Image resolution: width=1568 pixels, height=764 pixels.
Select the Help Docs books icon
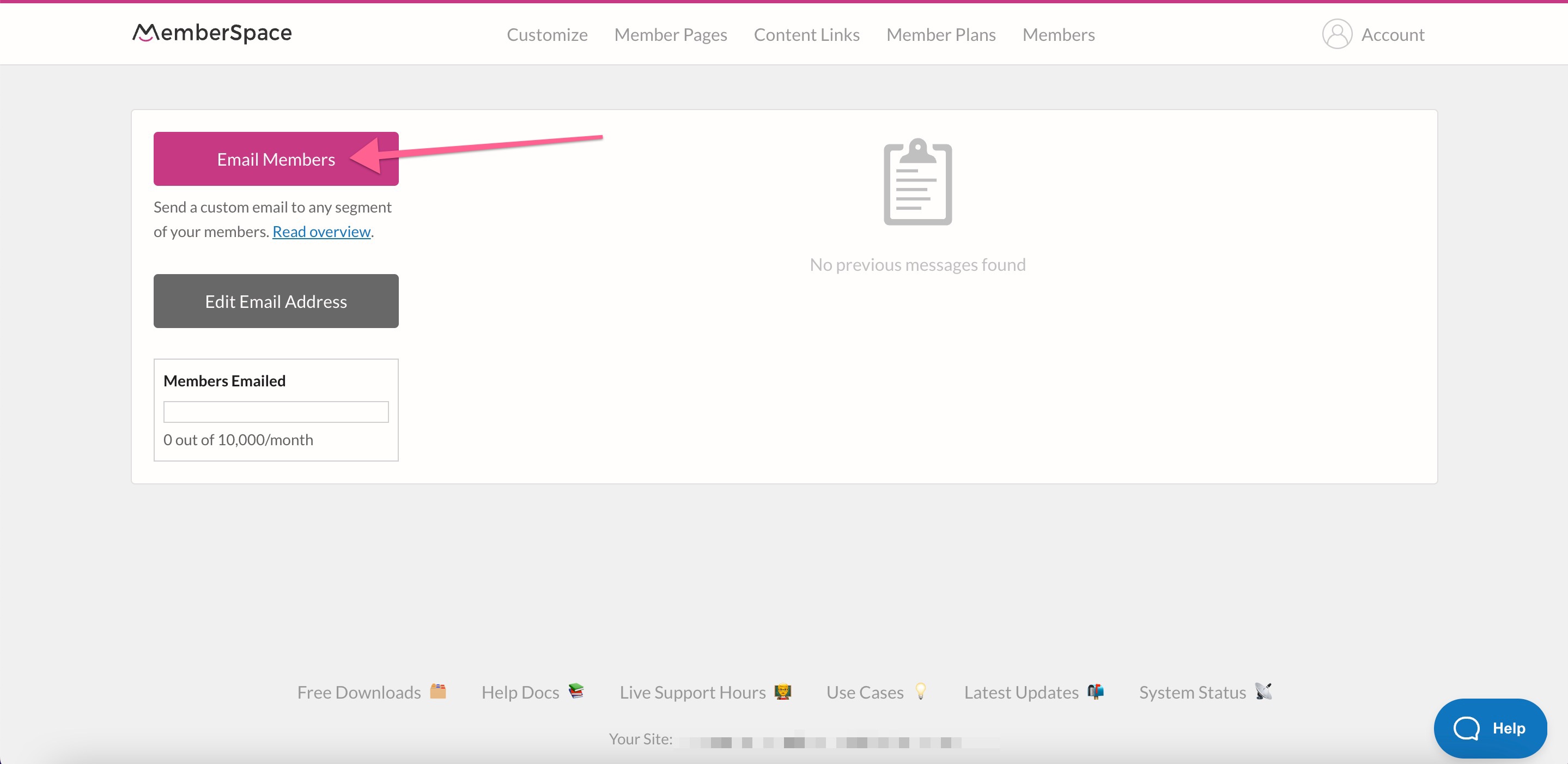point(576,692)
